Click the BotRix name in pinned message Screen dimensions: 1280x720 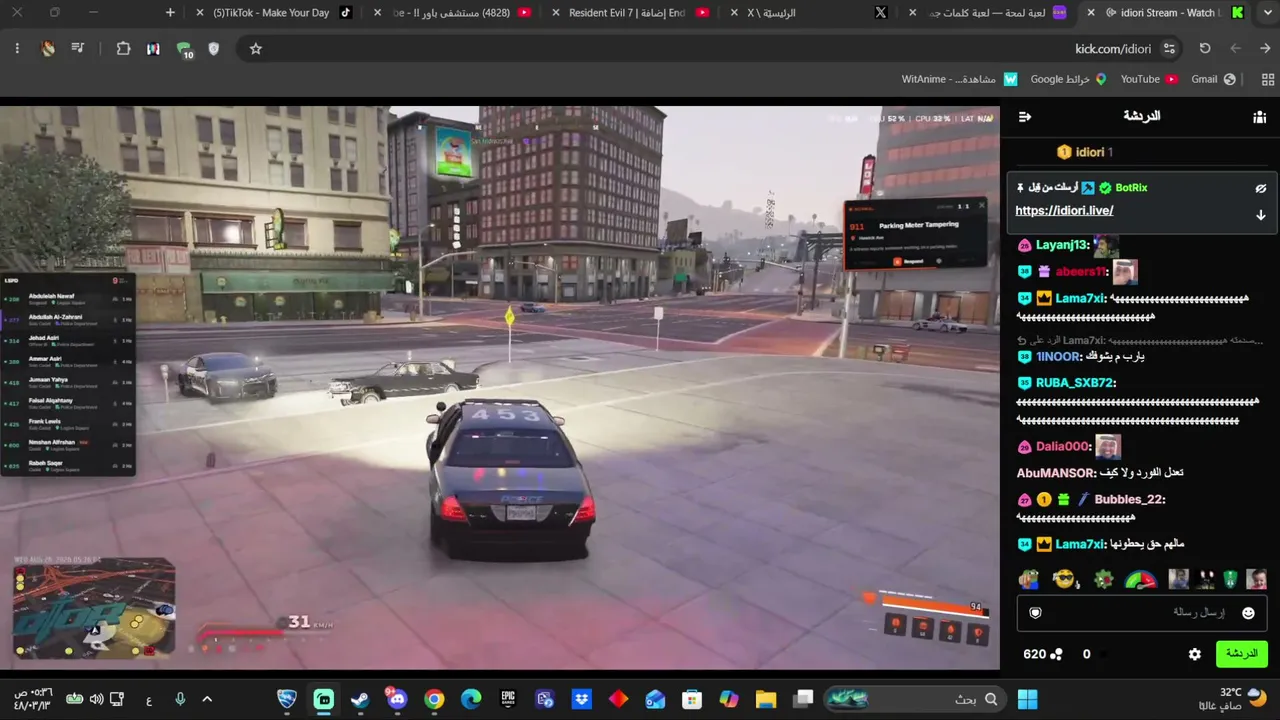(1131, 188)
